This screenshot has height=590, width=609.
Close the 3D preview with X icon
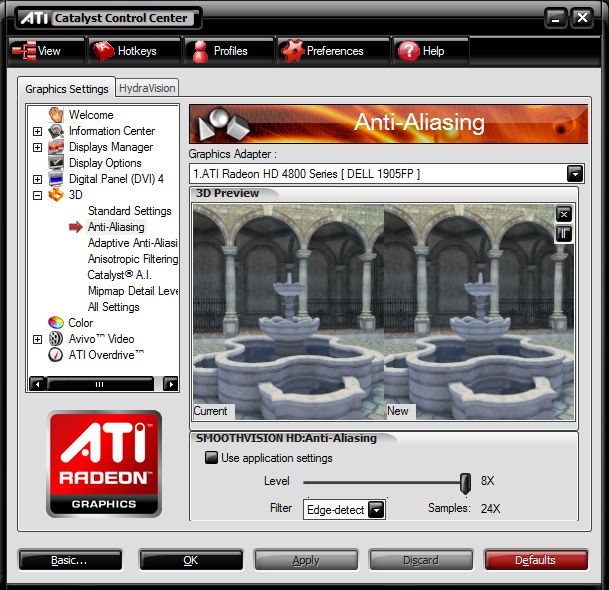(x=564, y=214)
